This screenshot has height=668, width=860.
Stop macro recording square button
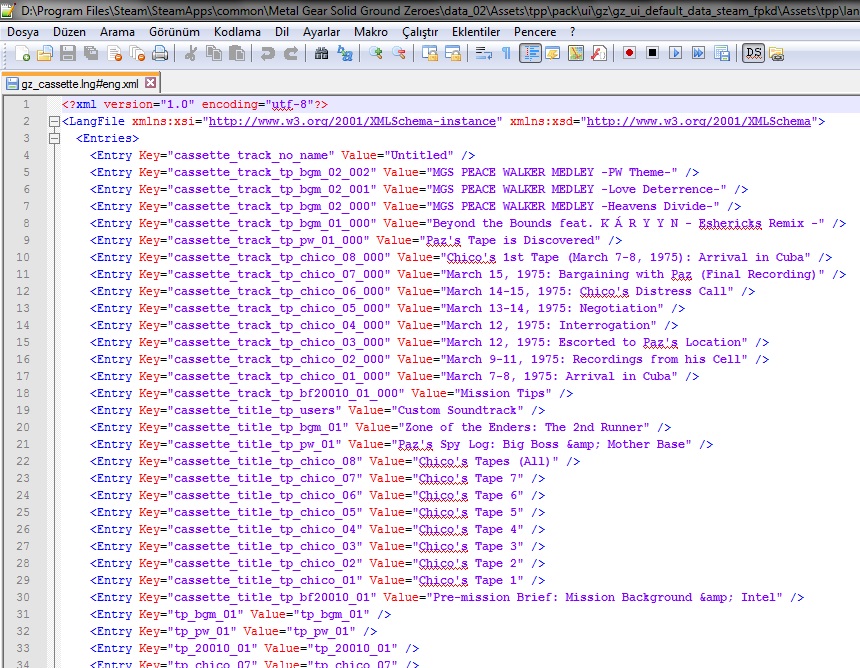tap(652, 53)
